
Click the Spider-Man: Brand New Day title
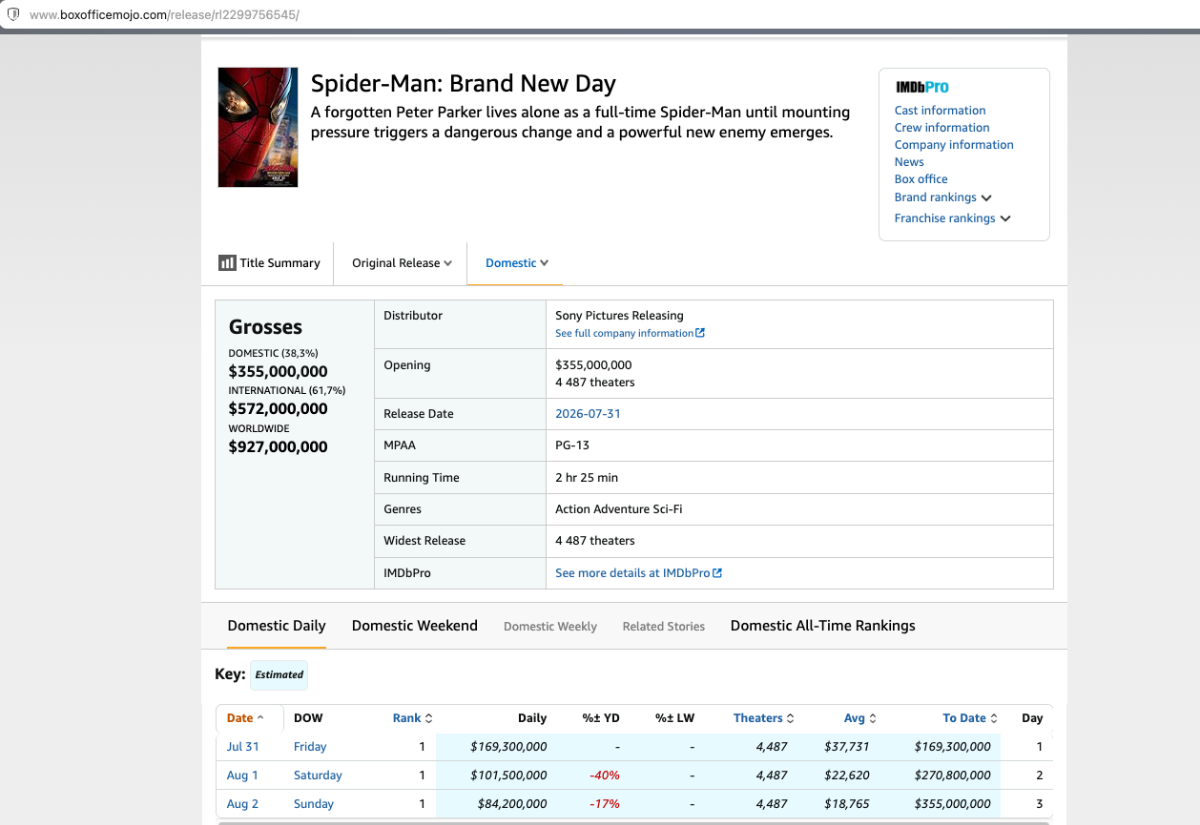pyautogui.click(x=463, y=83)
